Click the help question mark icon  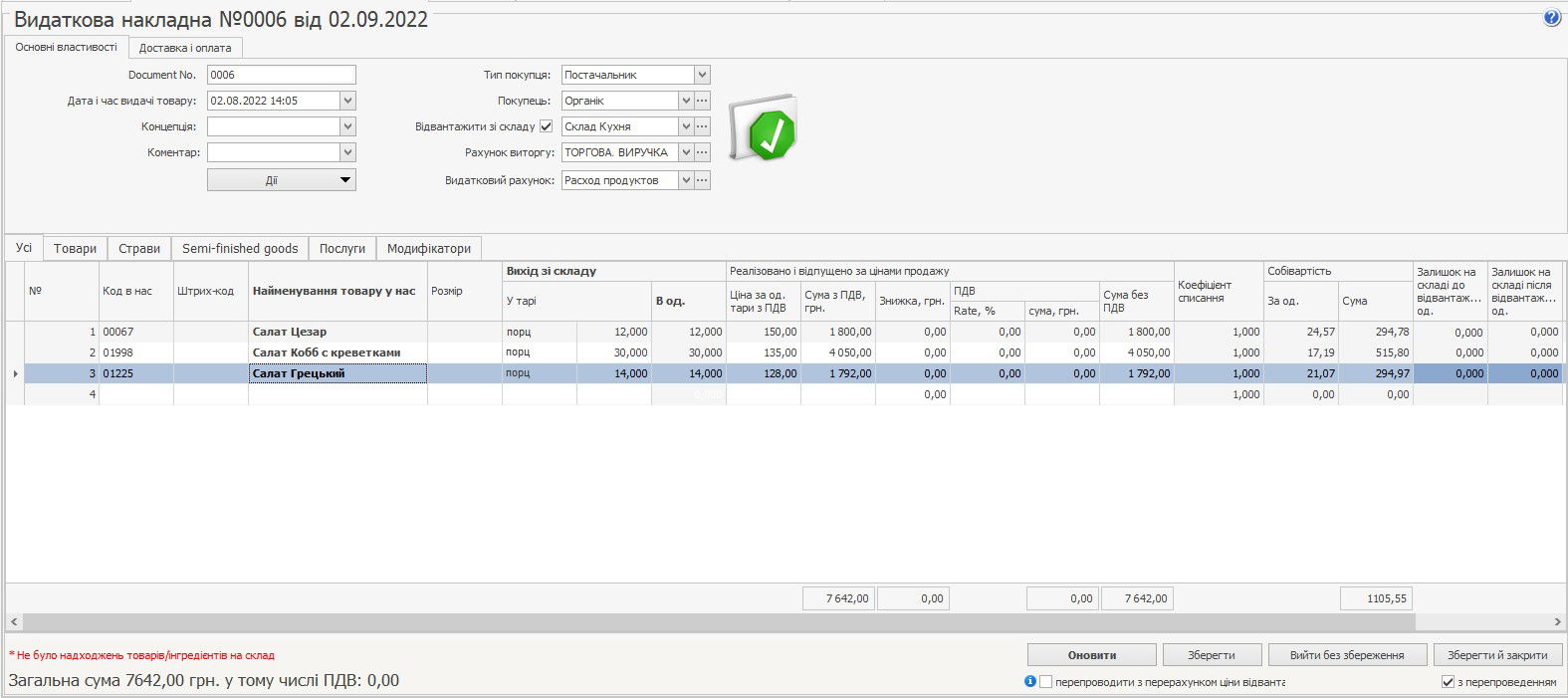pos(1551,18)
